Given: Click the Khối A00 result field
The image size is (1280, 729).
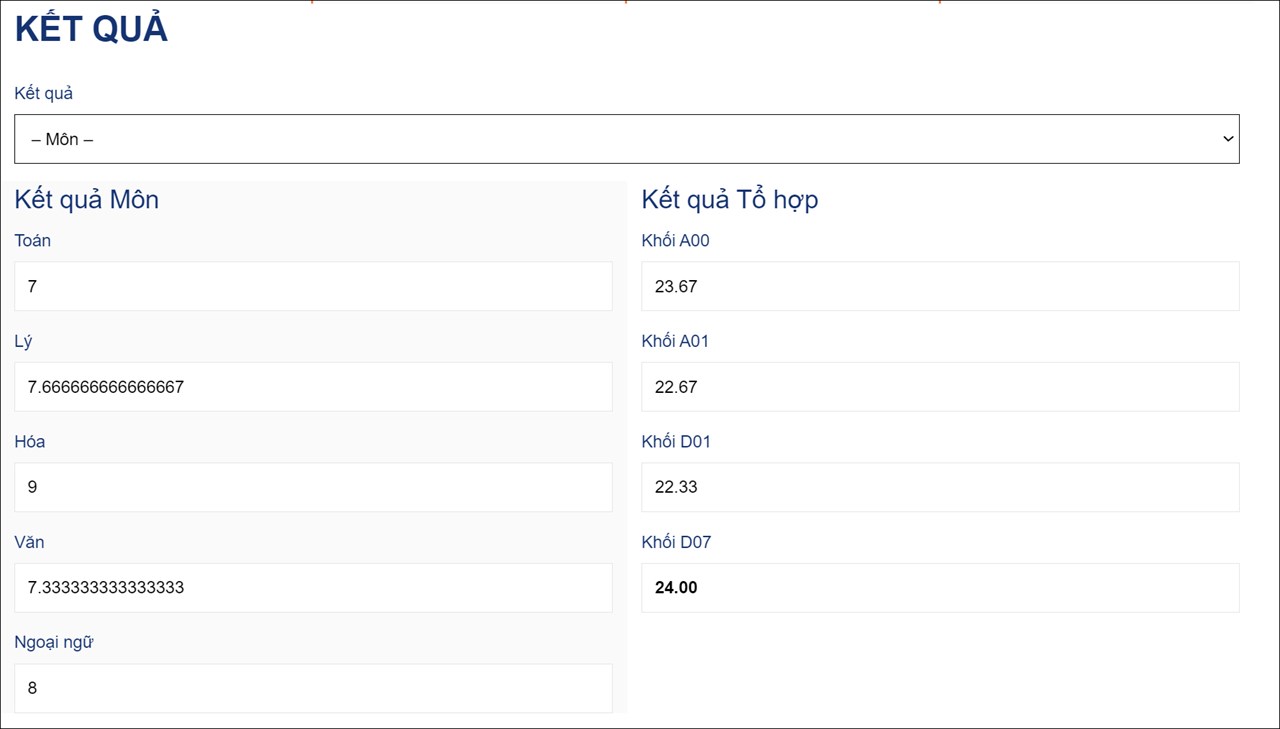Looking at the screenshot, I should pos(940,286).
